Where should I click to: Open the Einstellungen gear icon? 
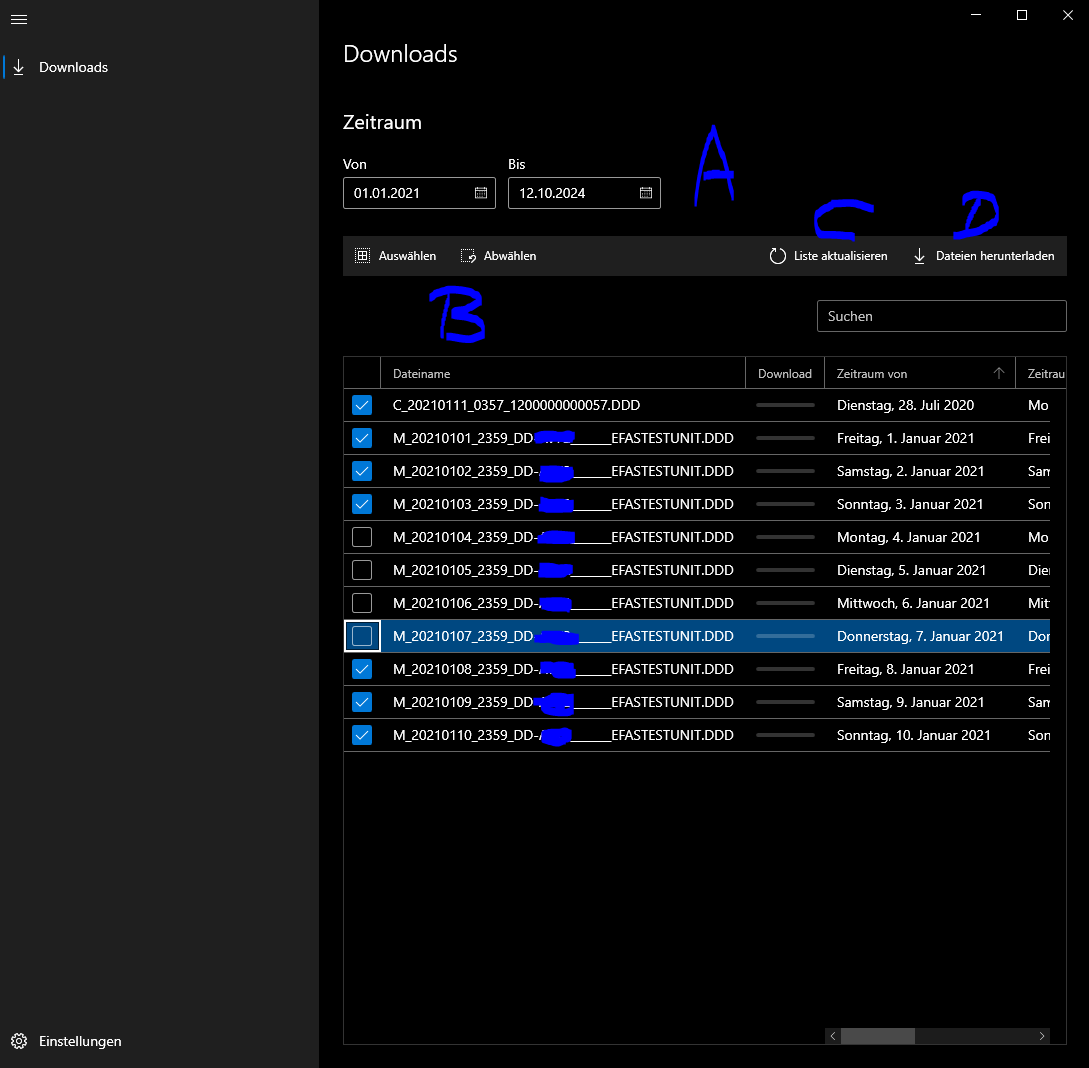click(x=18, y=1041)
